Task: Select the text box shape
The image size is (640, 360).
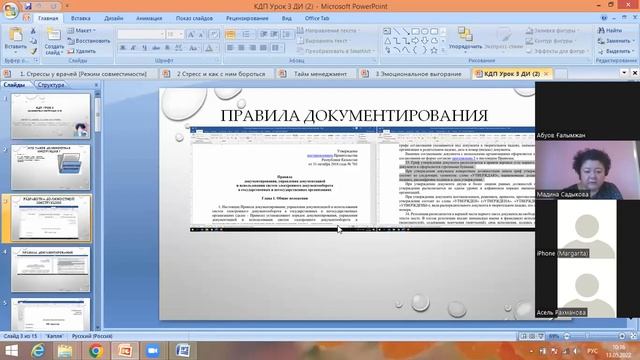Action: (387, 31)
